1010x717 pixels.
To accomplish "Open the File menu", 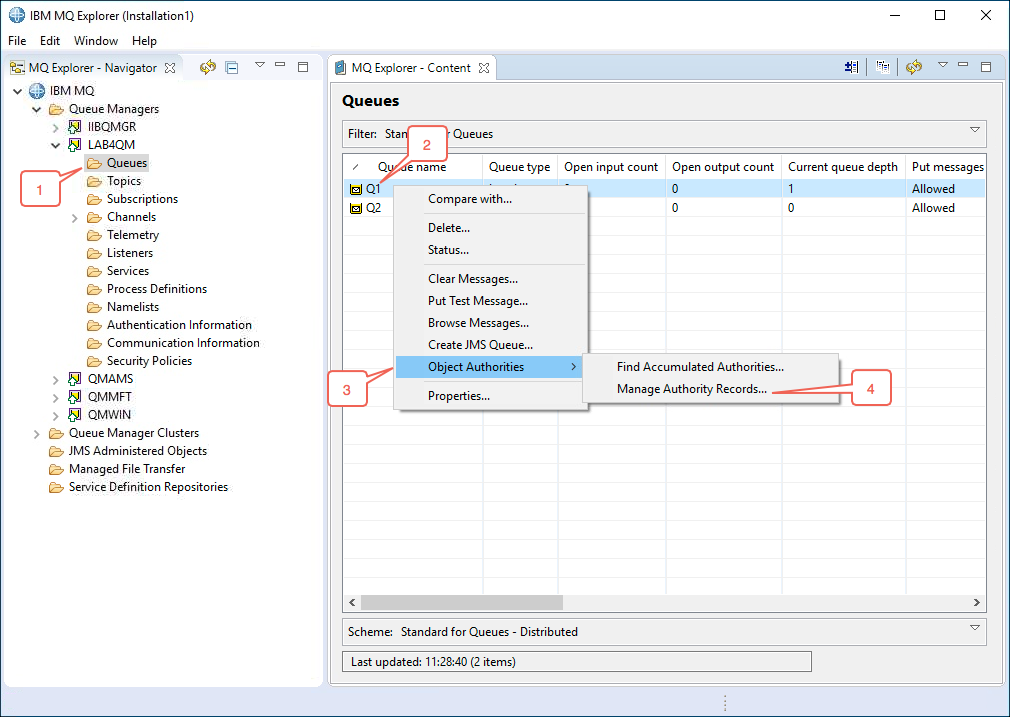I will pyautogui.click(x=17, y=41).
